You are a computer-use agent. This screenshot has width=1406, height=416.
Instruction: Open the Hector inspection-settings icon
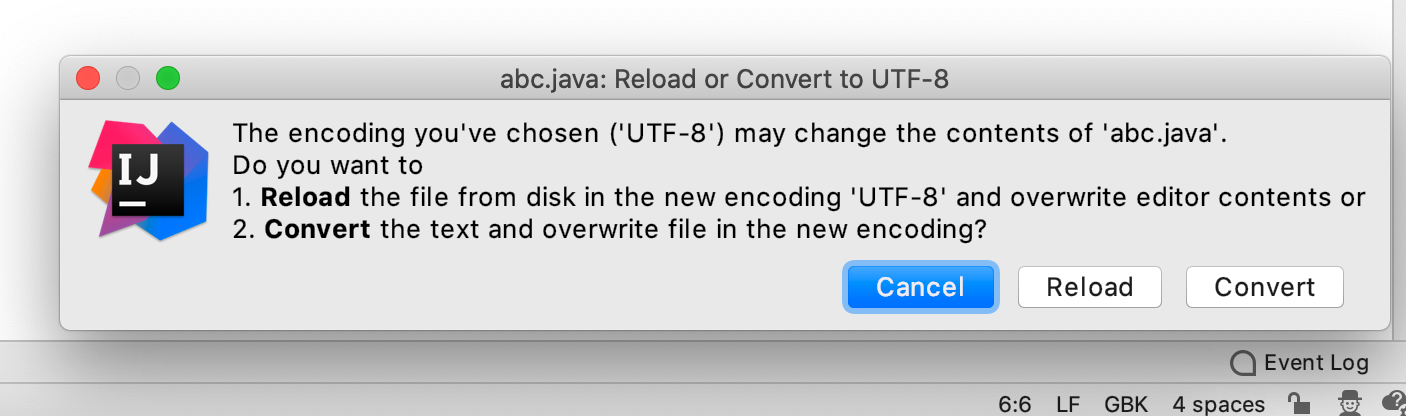pyautogui.click(x=1351, y=403)
